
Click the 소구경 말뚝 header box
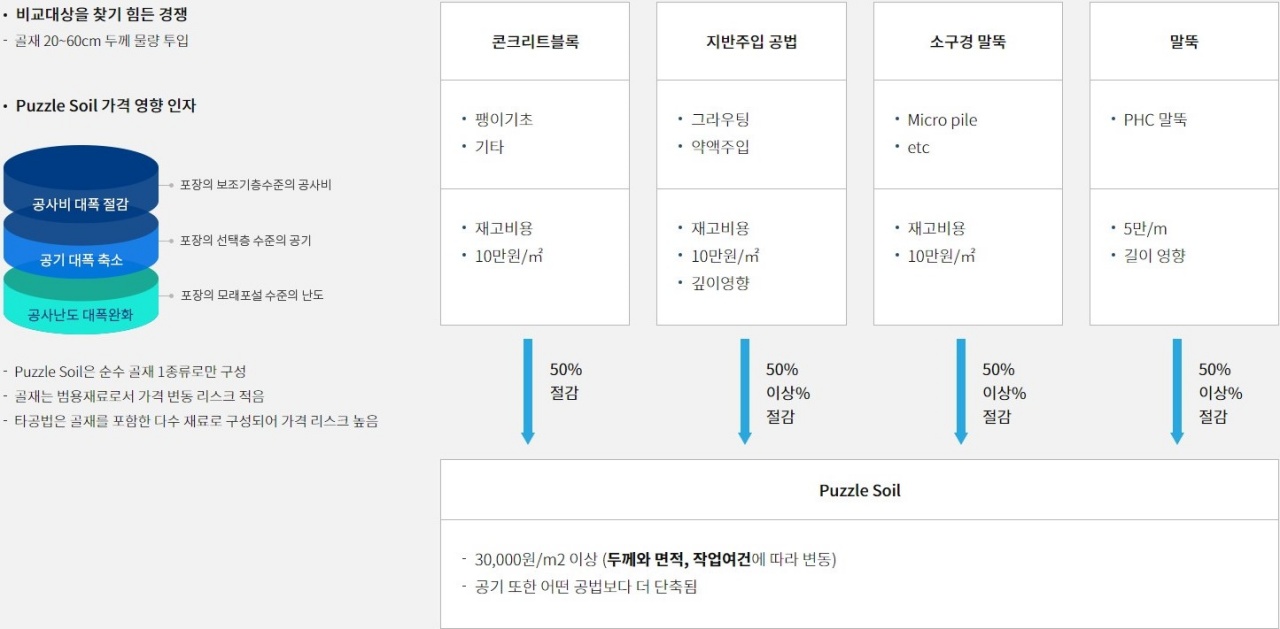pos(968,42)
